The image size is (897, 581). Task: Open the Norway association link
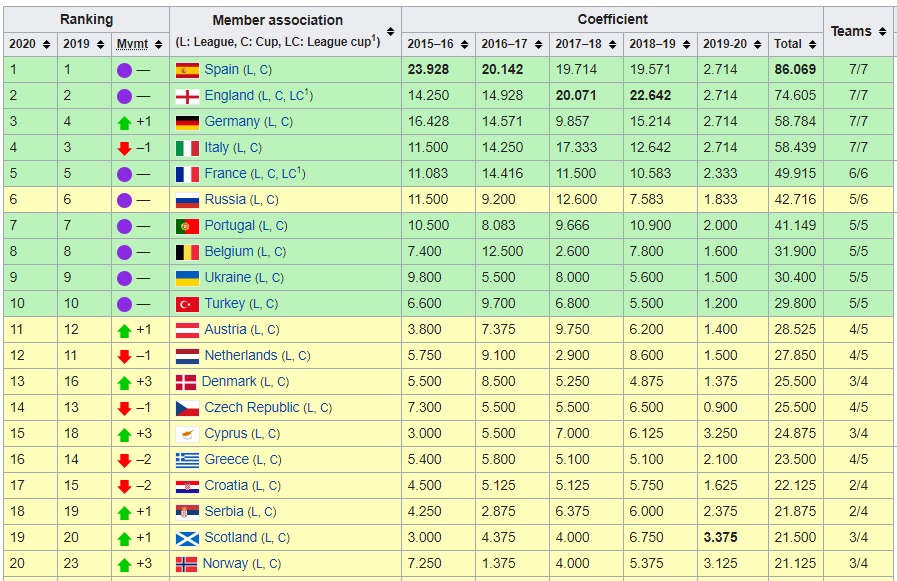225,563
